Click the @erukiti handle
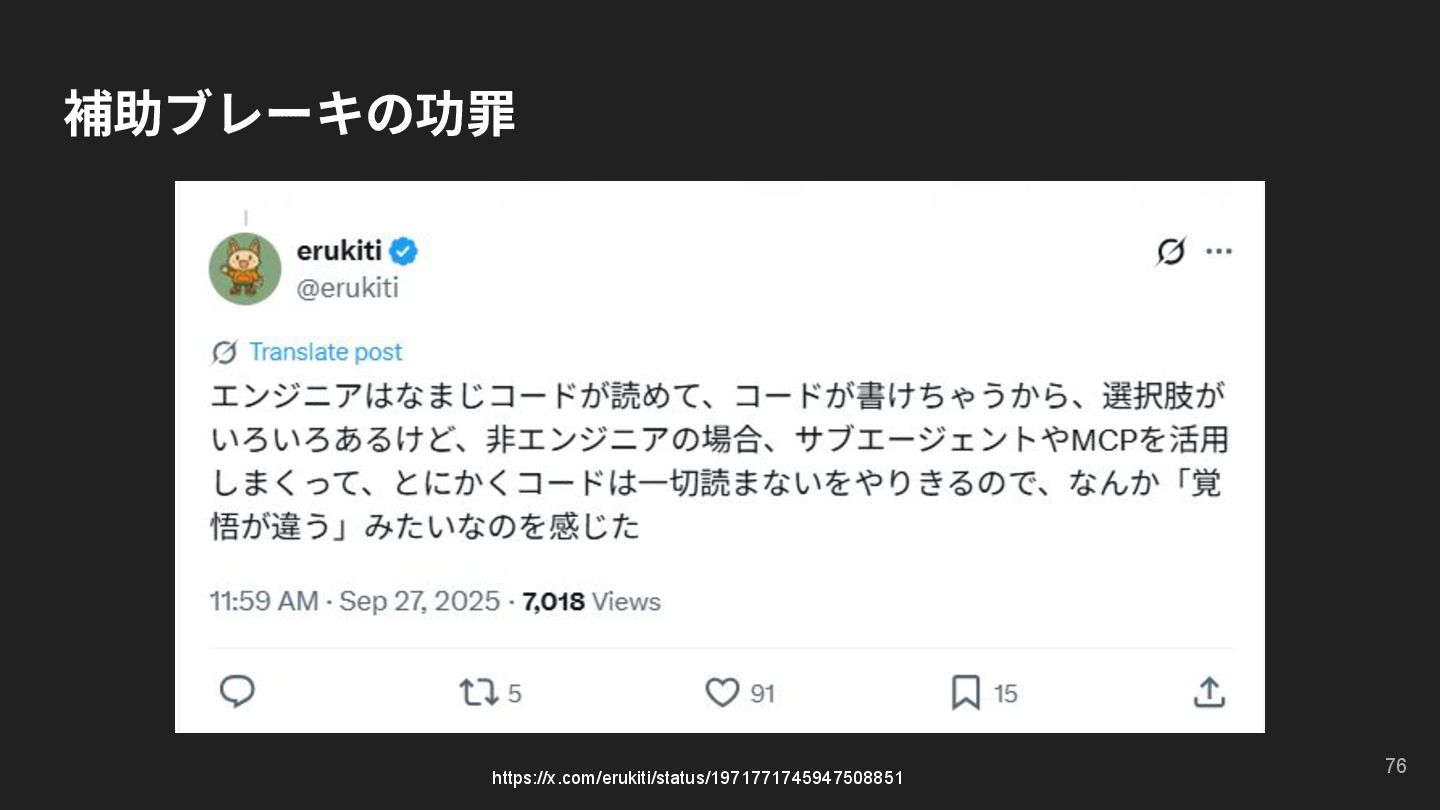 (348, 288)
